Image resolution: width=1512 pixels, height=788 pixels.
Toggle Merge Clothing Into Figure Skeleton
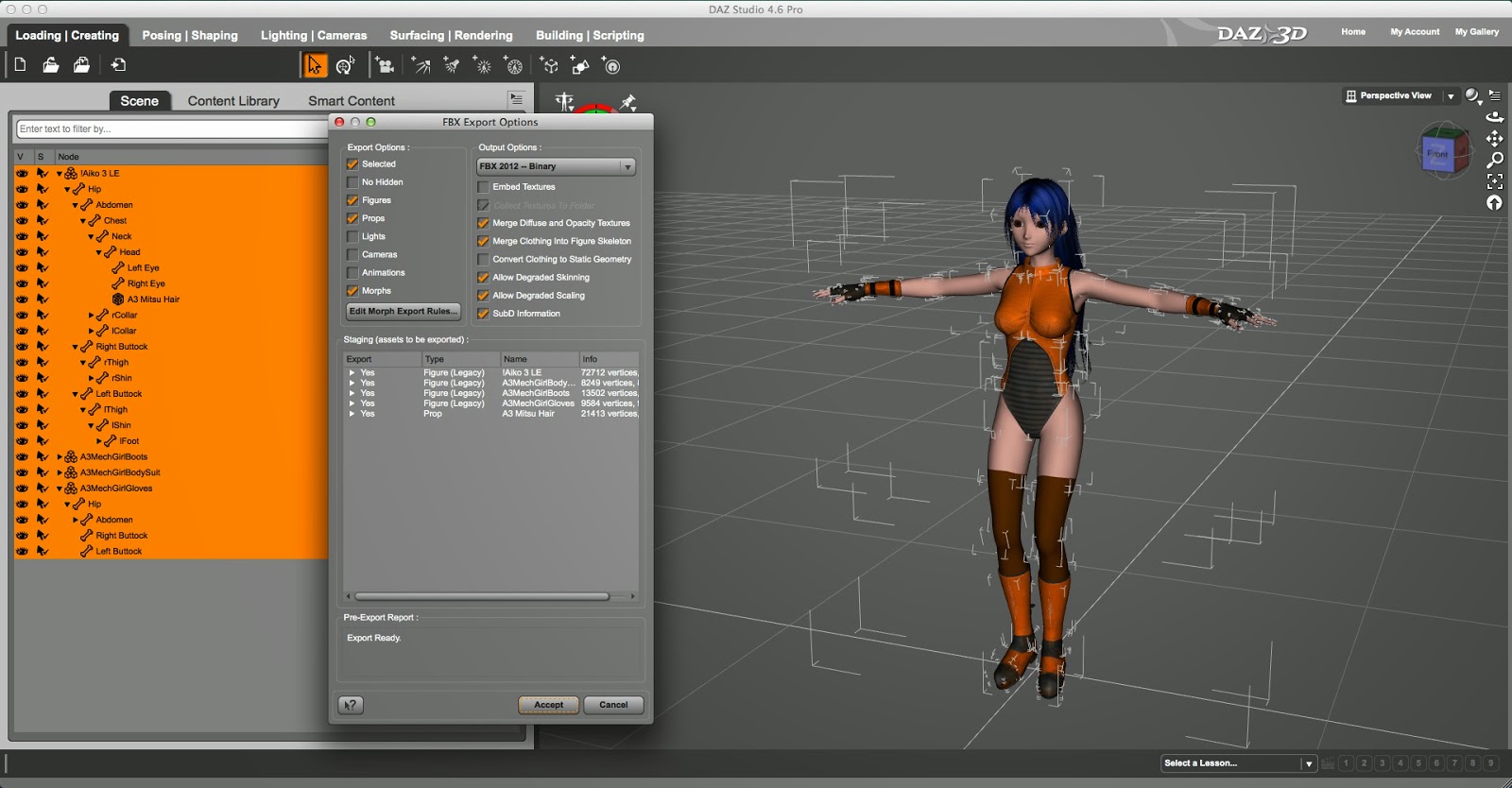tap(483, 242)
